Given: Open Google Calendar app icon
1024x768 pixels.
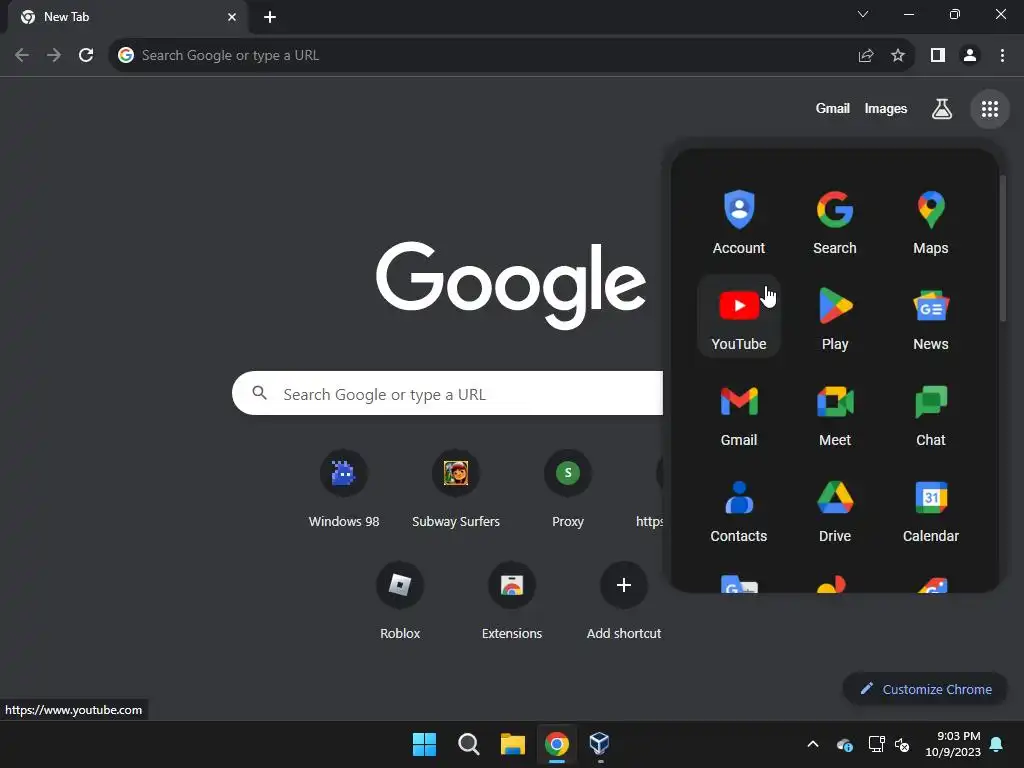Looking at the screenshot, I should tap(931, 509).
